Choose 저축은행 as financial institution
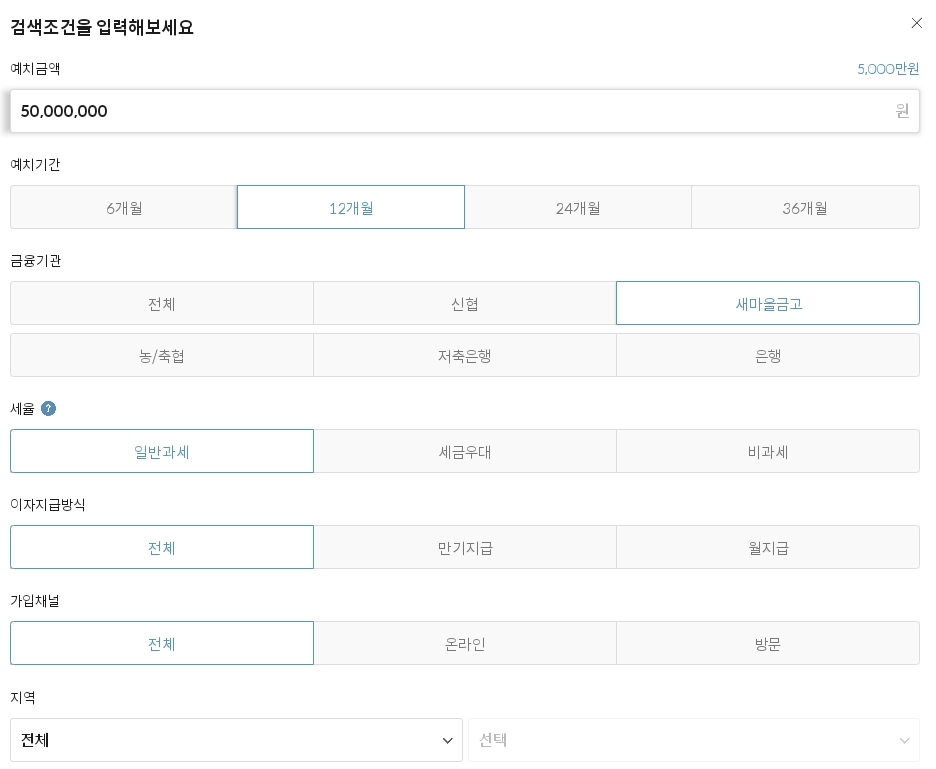Screen dimensions: 936x769 [464, 355]
